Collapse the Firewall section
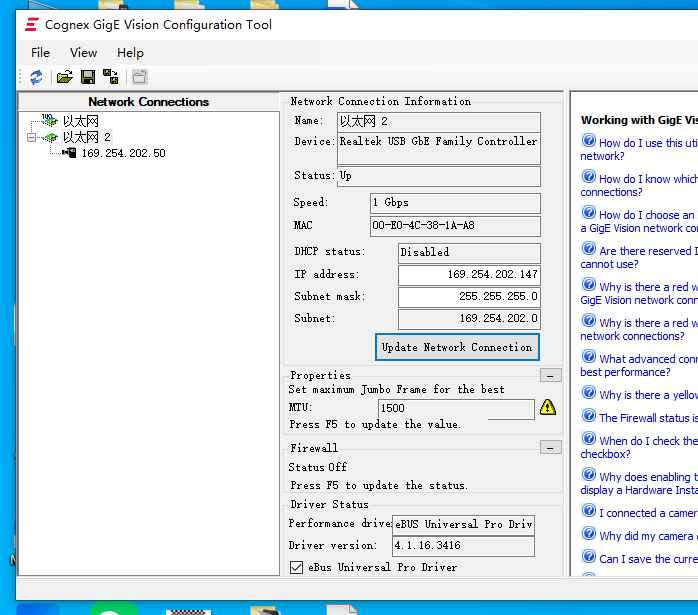The width and height of the screenshot is (698, 615). pos(550,447)
